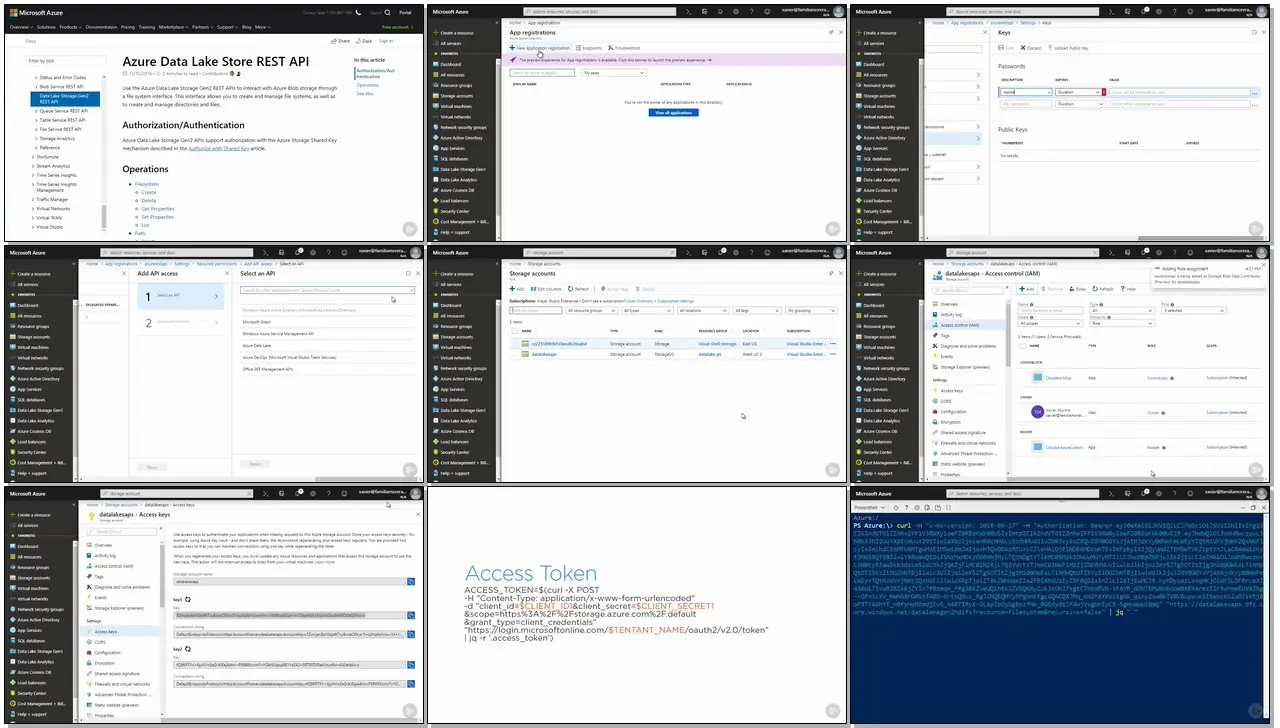Viewport: 1280px width, 728px height.
Task: Click Filter by title field on docs page
Action: point(67,61)
